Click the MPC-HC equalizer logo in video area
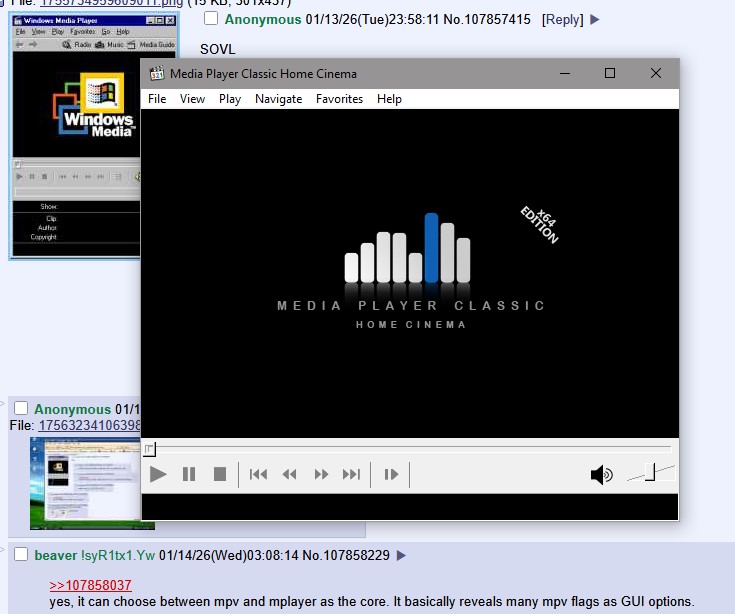The height and width of the screenshot is (614, 735). pos(407,248)
